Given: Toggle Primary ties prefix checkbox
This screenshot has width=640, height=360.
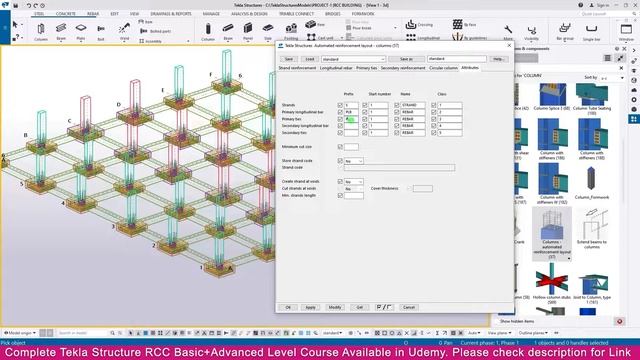Looking at the screenshot, I should [x=340, y=119].
